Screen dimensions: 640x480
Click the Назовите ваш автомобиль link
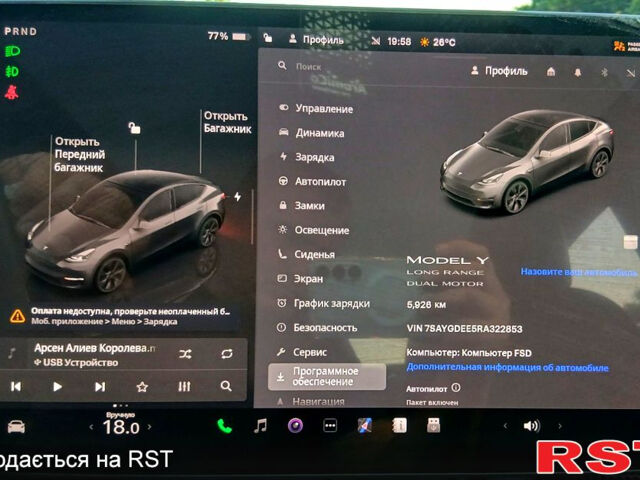tap(579, 272)
